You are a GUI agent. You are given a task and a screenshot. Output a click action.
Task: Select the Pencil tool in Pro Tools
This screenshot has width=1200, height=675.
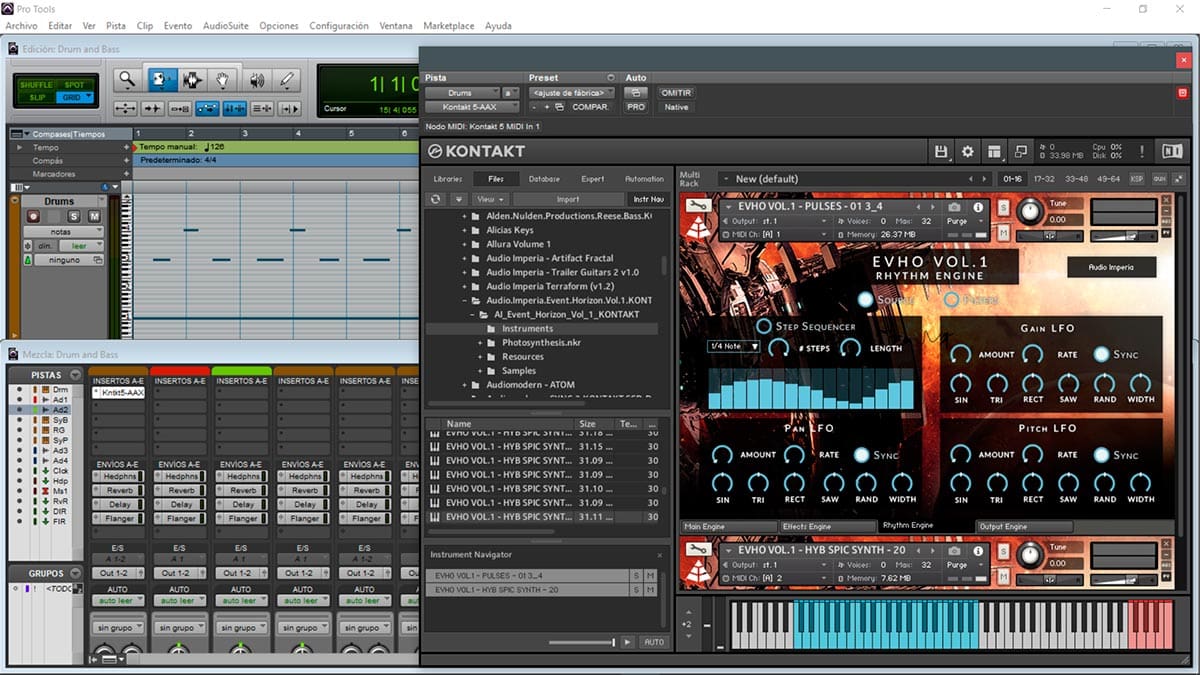pos(287,80)
